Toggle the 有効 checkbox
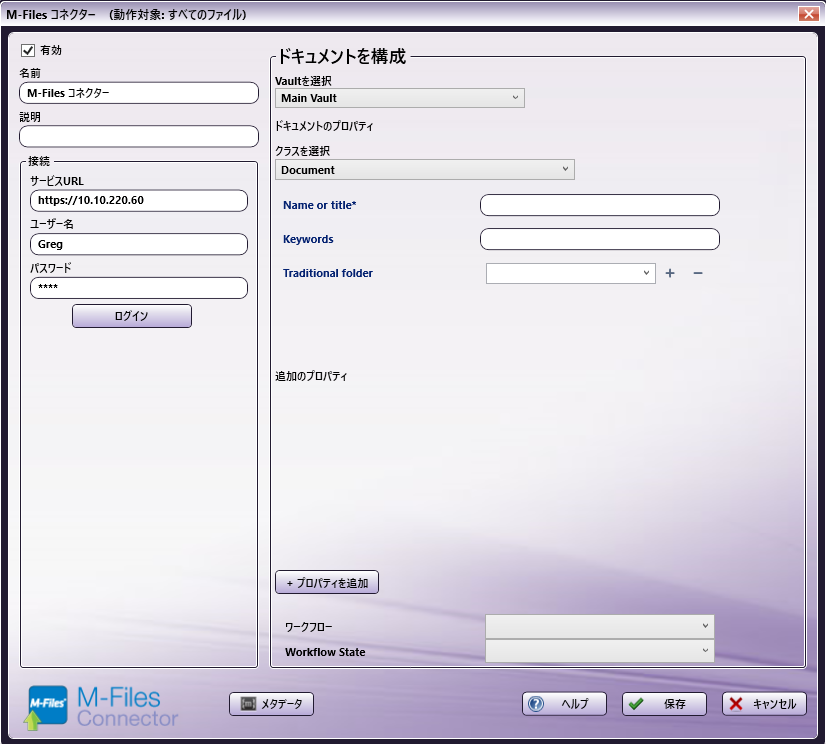This screenshot has height=744, width=826. tap(28, 50)
